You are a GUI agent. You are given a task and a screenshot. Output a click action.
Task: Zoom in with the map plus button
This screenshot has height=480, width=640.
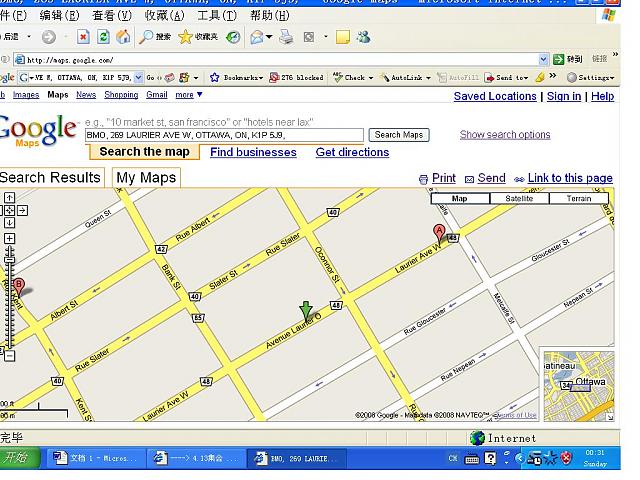(x=10, y=238)
